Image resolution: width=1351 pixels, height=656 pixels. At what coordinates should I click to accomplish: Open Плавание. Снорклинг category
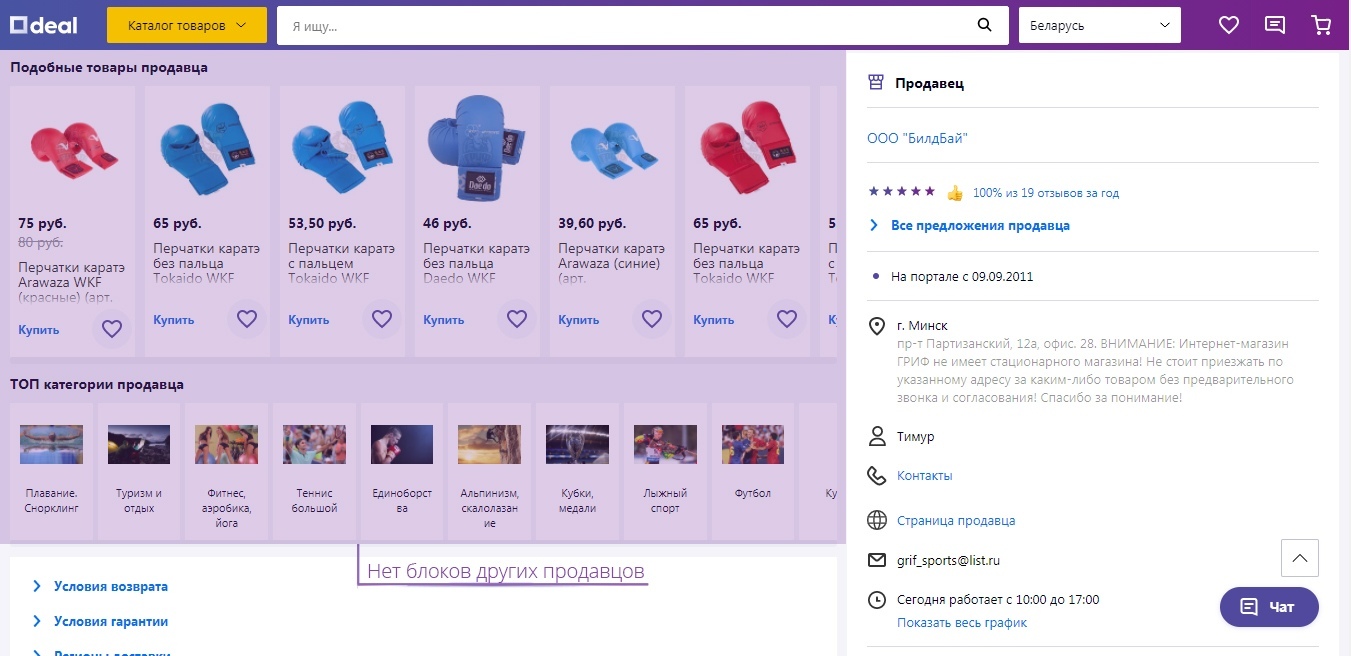(51, 471)
